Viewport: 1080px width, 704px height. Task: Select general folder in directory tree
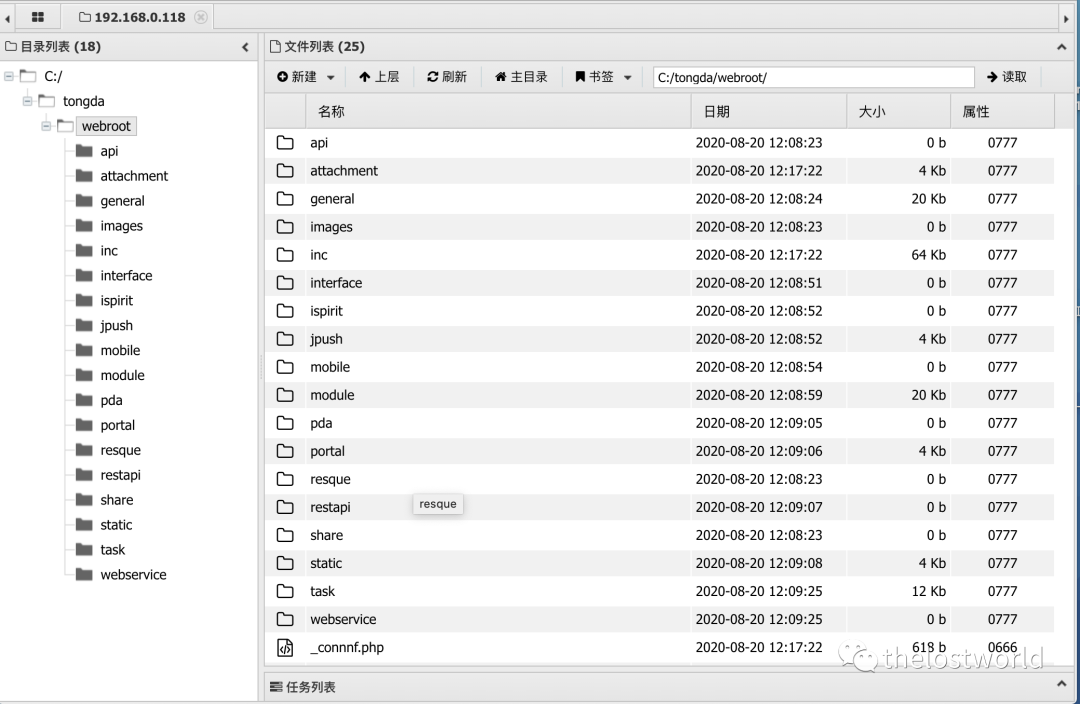[123, 200]
